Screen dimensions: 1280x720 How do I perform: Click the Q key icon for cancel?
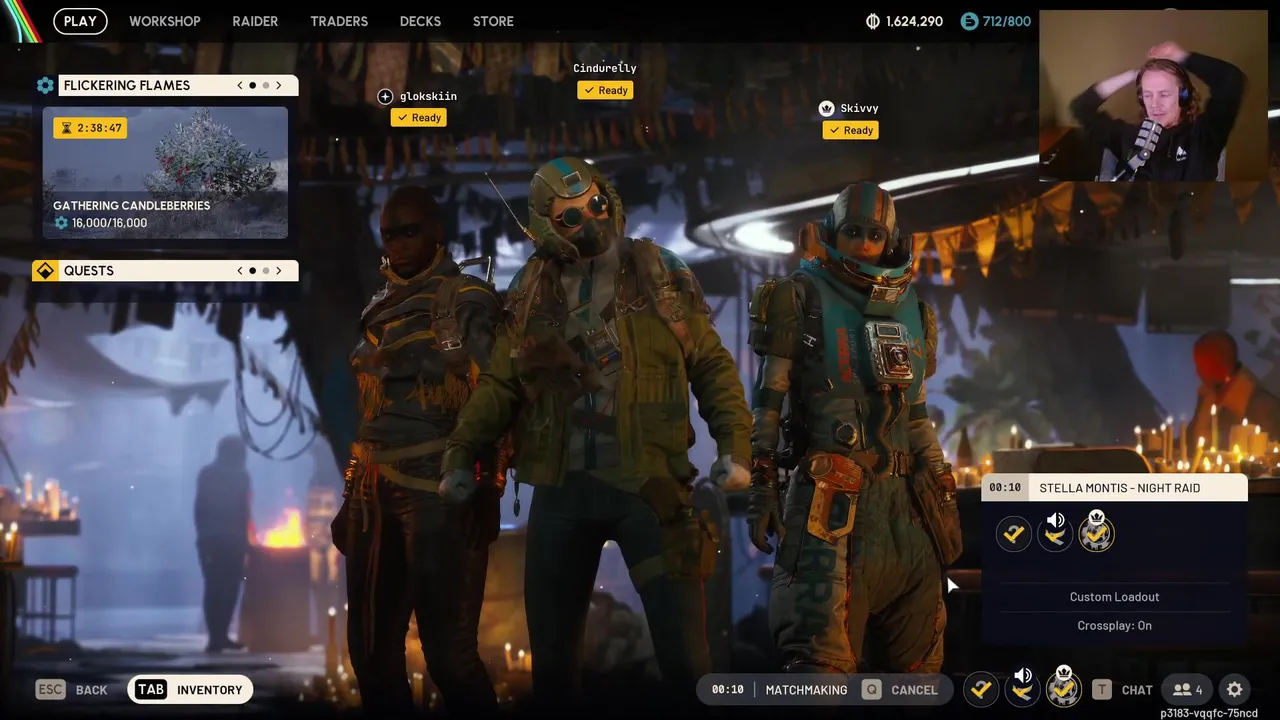872,689
